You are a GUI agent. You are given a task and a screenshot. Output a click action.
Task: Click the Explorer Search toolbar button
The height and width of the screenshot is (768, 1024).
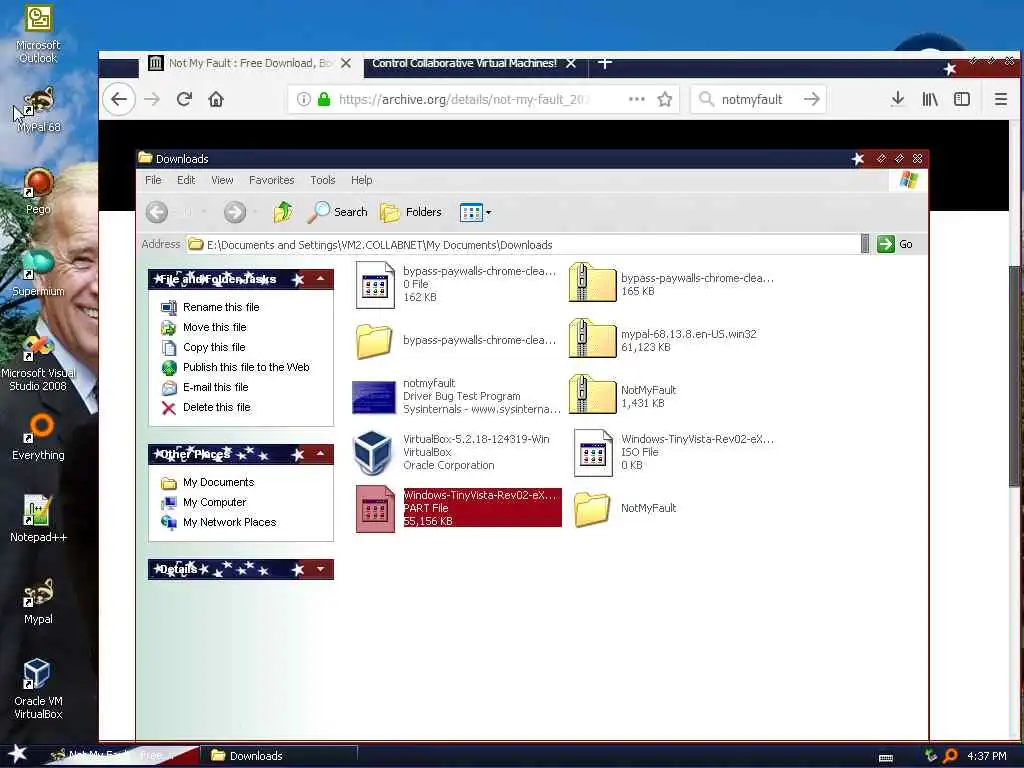(x=338, y=212)
